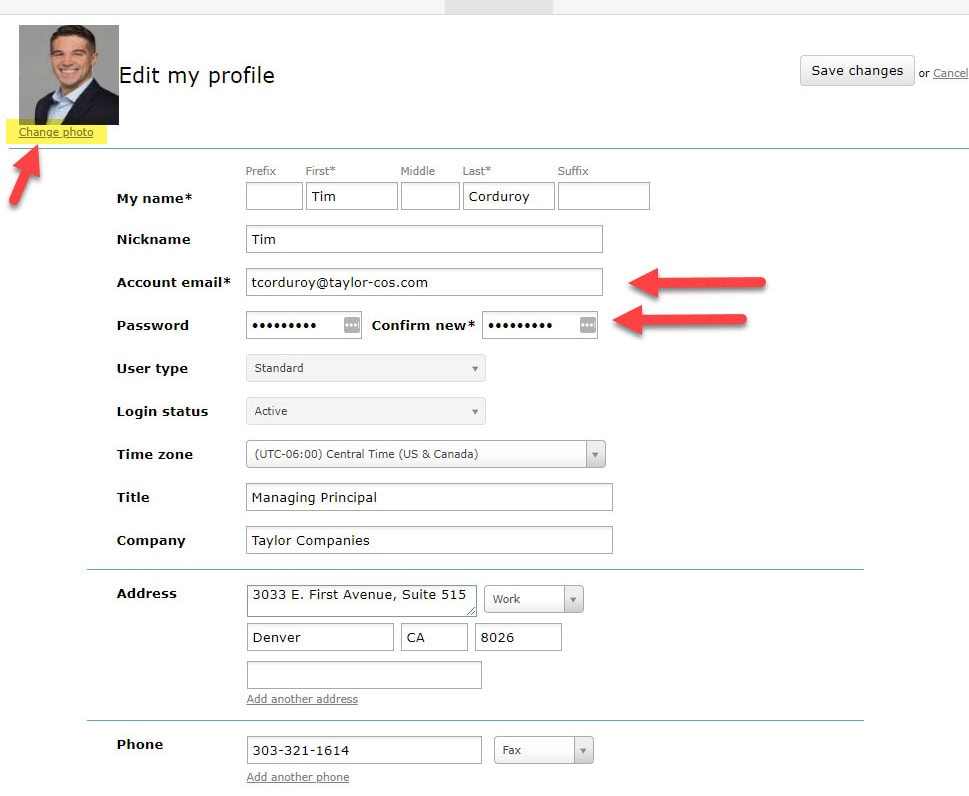The image size is (969, 796).
Task: Click the Phone section label
Action: tap(140, 744)
